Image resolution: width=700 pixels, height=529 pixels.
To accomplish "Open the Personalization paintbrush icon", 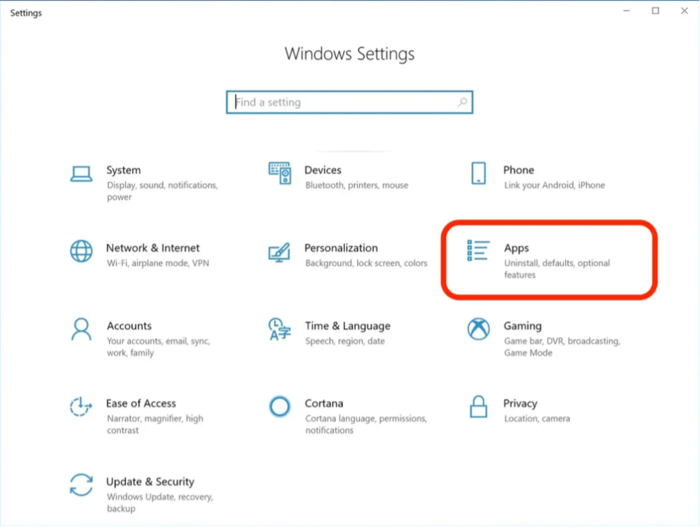I will point(279,251).
